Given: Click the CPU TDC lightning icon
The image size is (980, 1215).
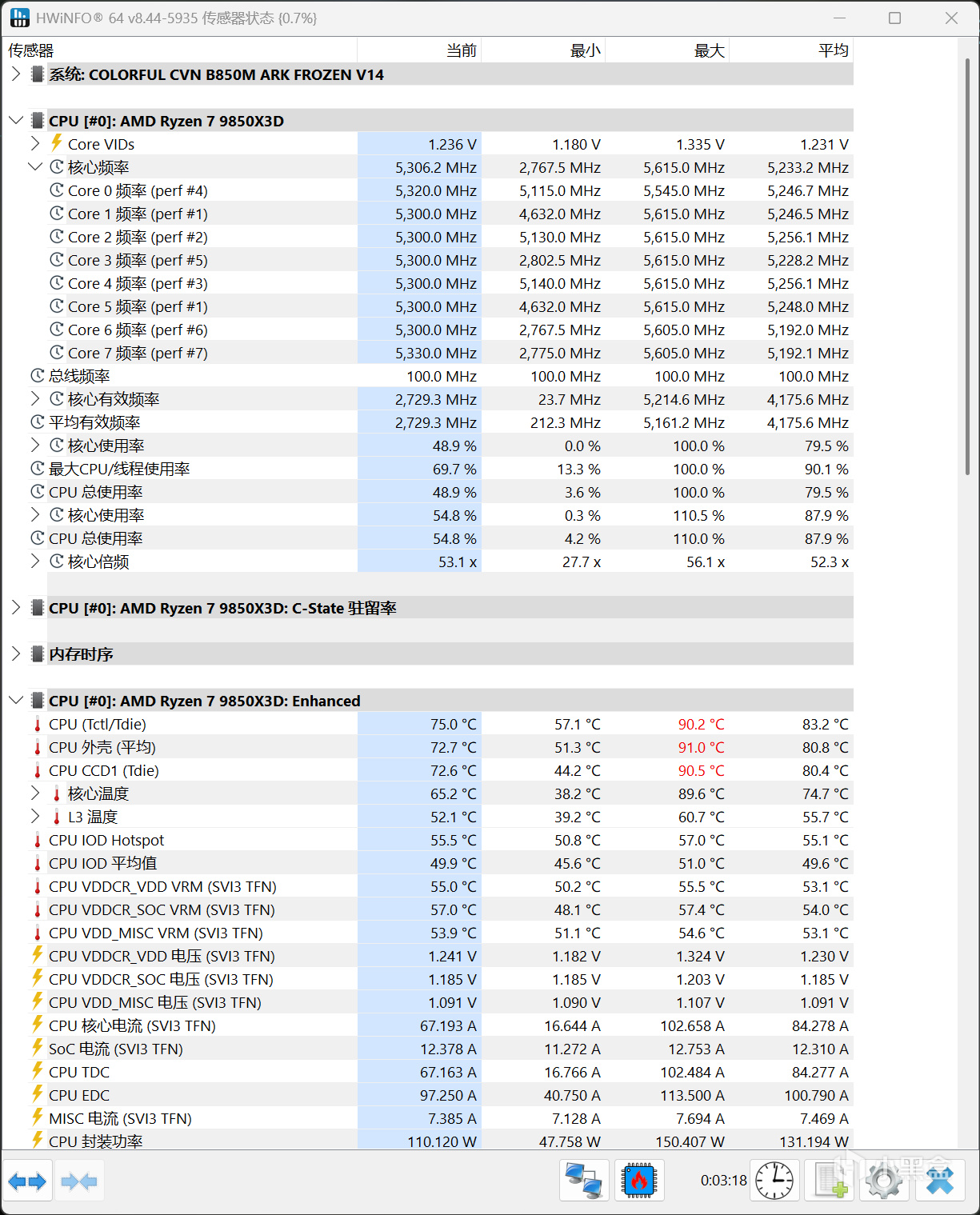Looking at the screenshot, I should tap(38, 1071).
